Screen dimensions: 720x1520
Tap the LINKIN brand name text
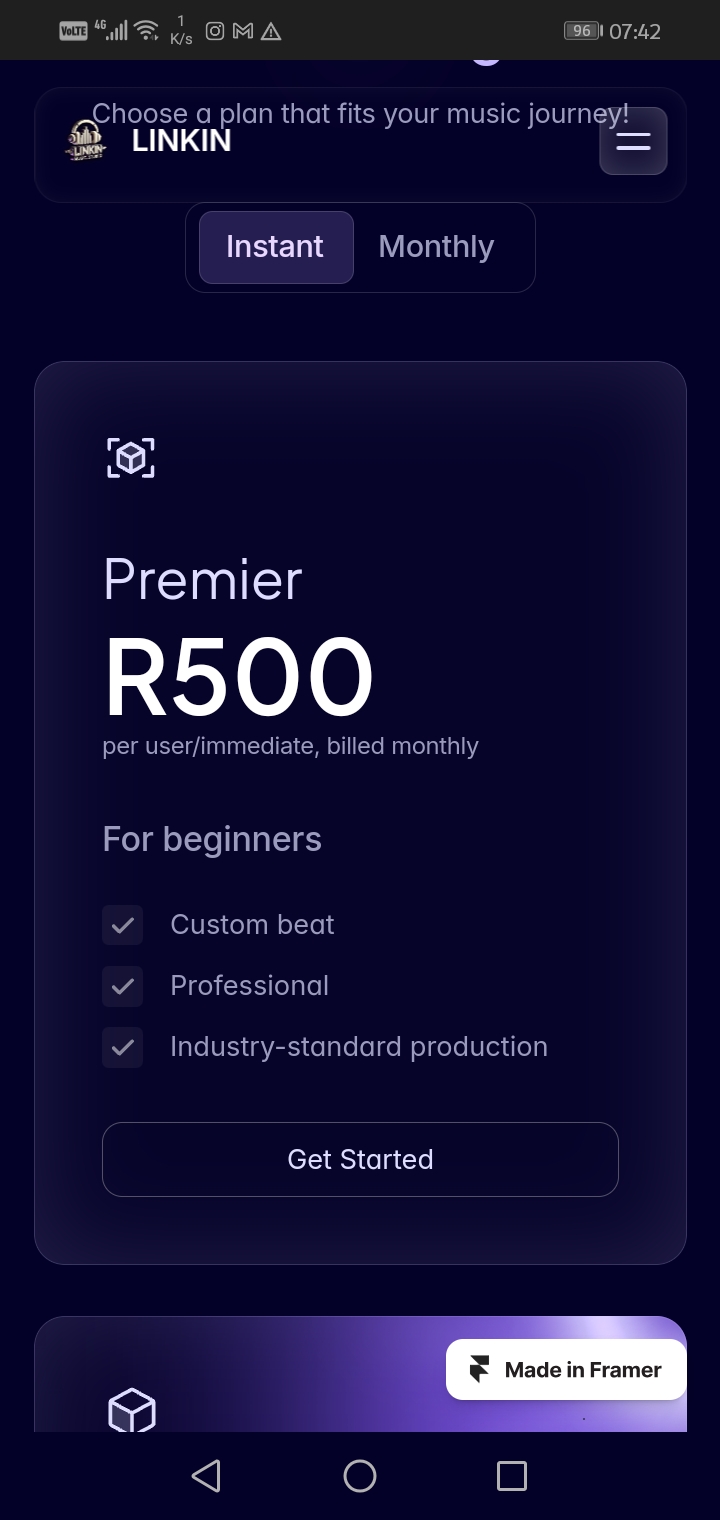click(x=181, y=141)
